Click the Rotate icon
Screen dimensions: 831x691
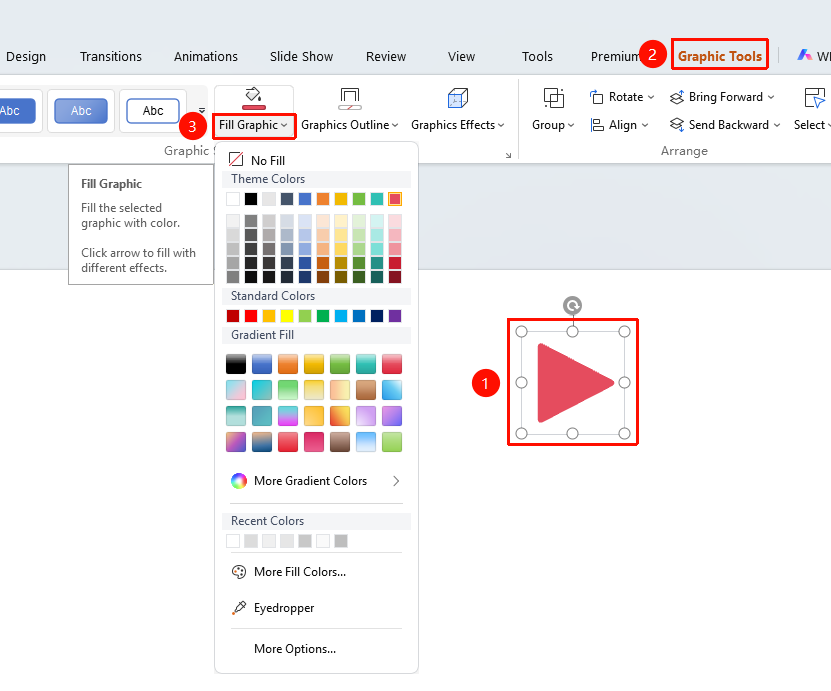pos(597,97)
